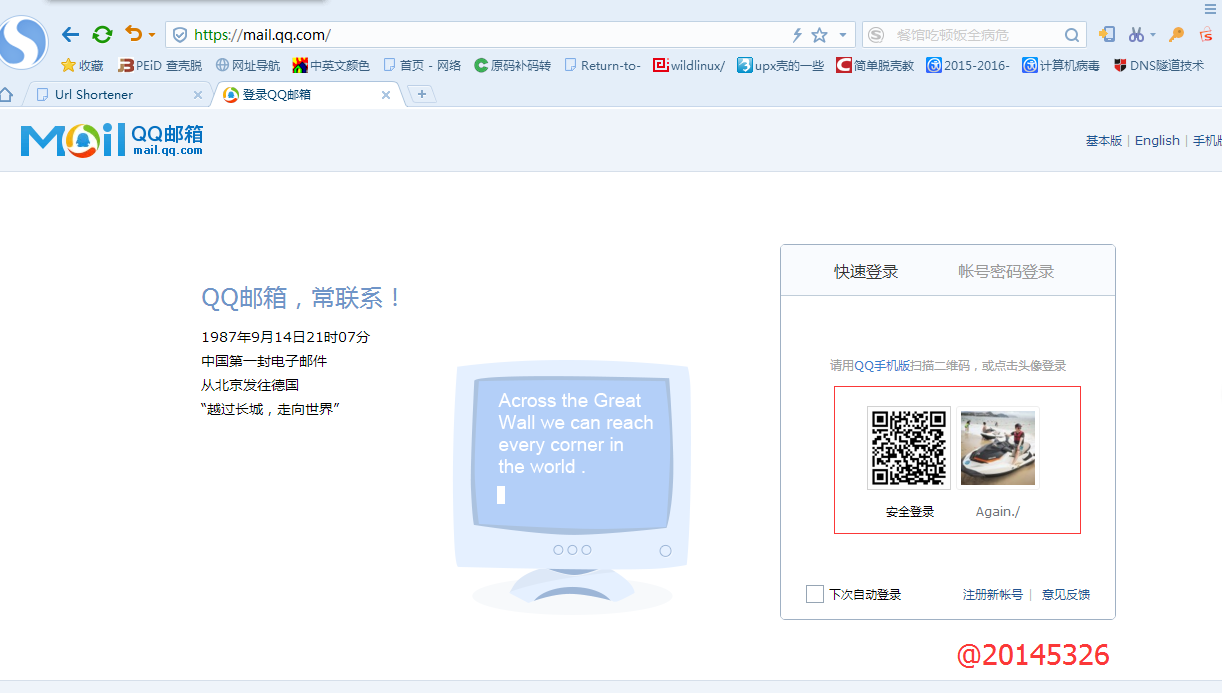Click the scissors screenshot tool icon
Viewport: 1222px width, 693px height.
[1136, 34]
